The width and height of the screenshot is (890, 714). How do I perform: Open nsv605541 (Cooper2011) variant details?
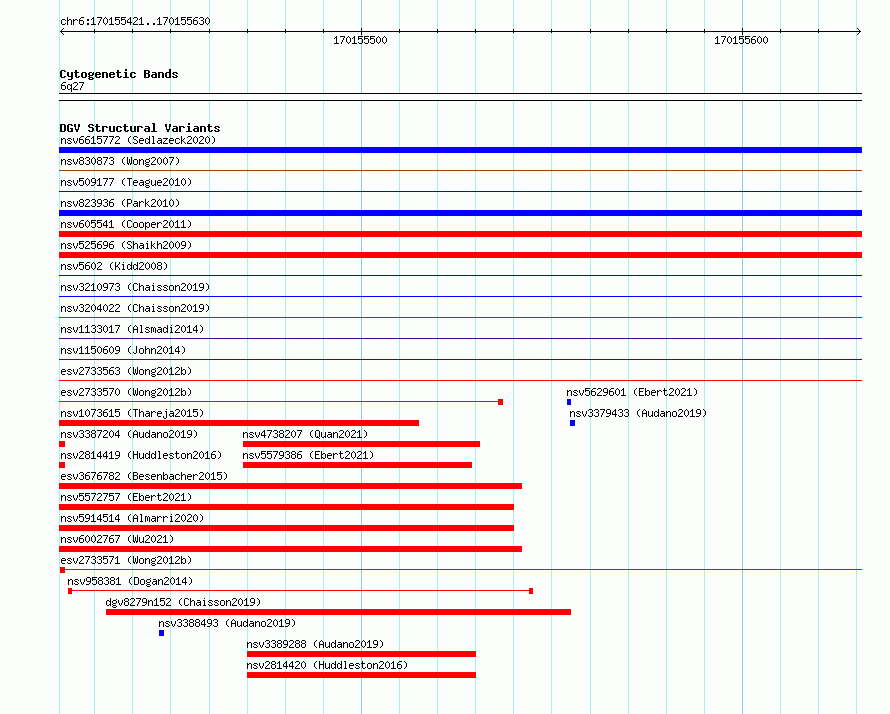[126, 224]
